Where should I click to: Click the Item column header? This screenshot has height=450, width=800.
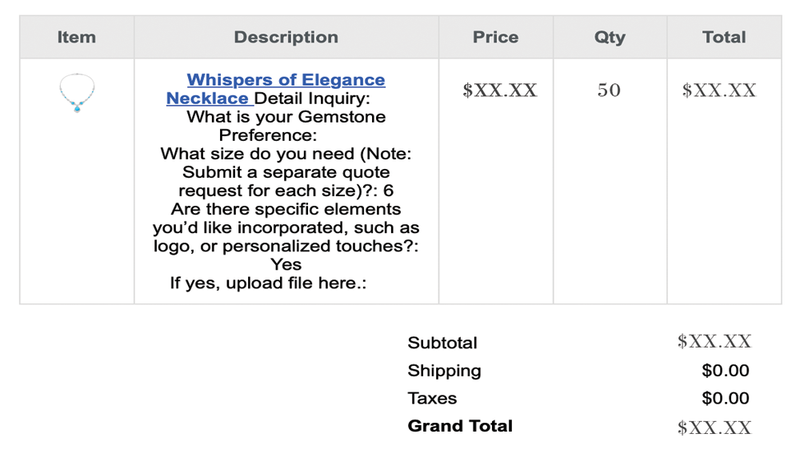pos(76,37)
